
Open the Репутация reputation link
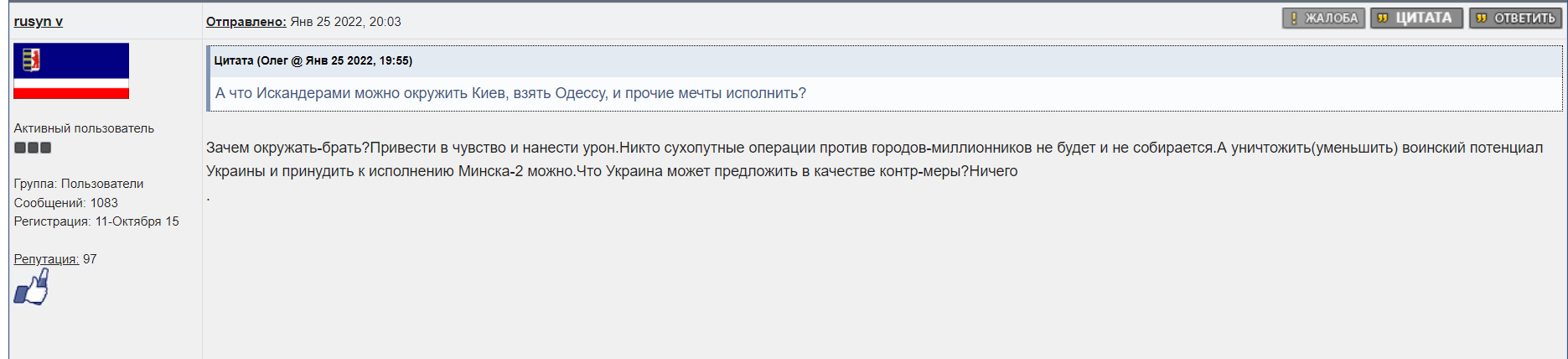[x=46, y=259]
